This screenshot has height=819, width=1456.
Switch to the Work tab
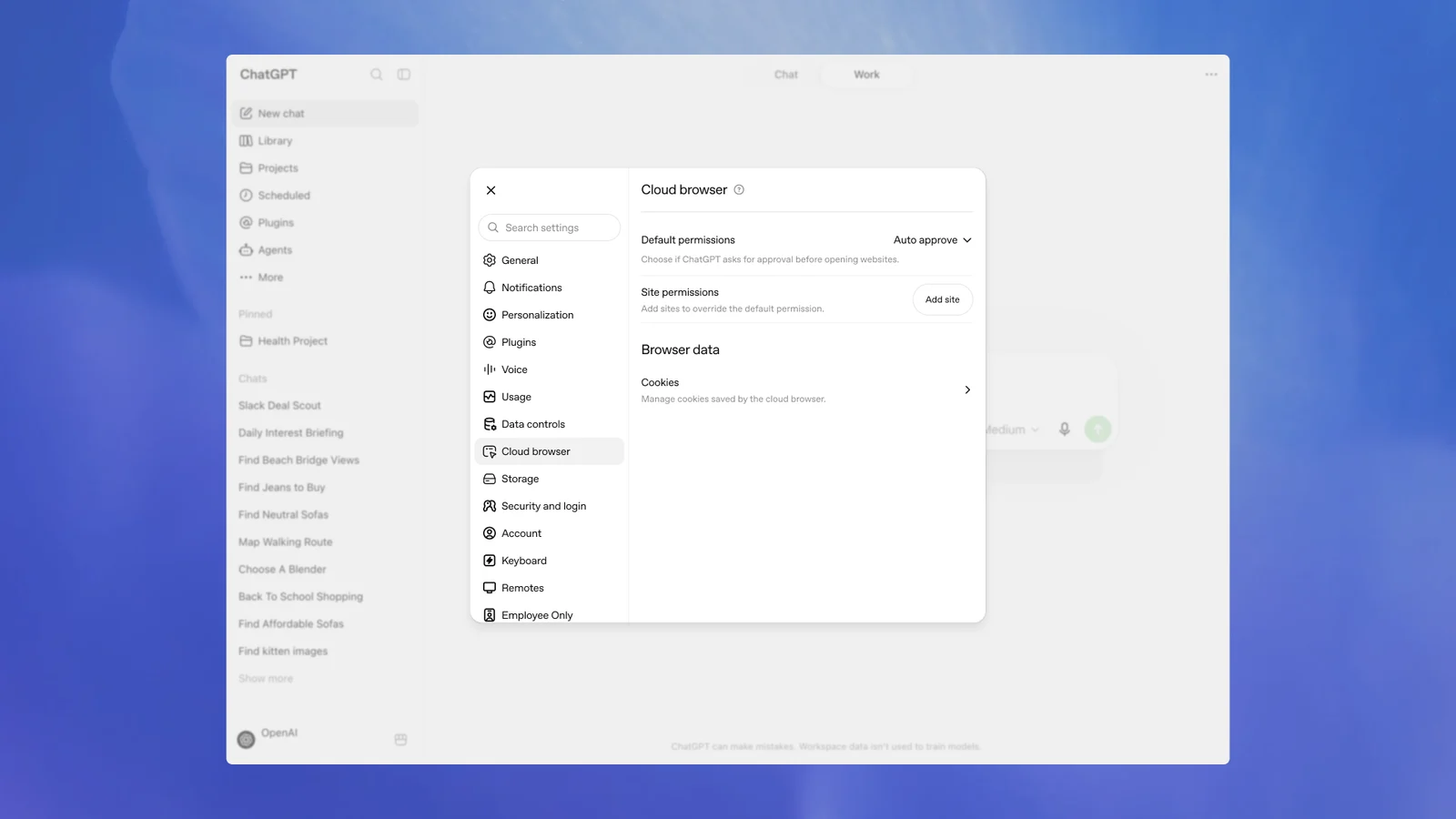[x=866, y=75]
